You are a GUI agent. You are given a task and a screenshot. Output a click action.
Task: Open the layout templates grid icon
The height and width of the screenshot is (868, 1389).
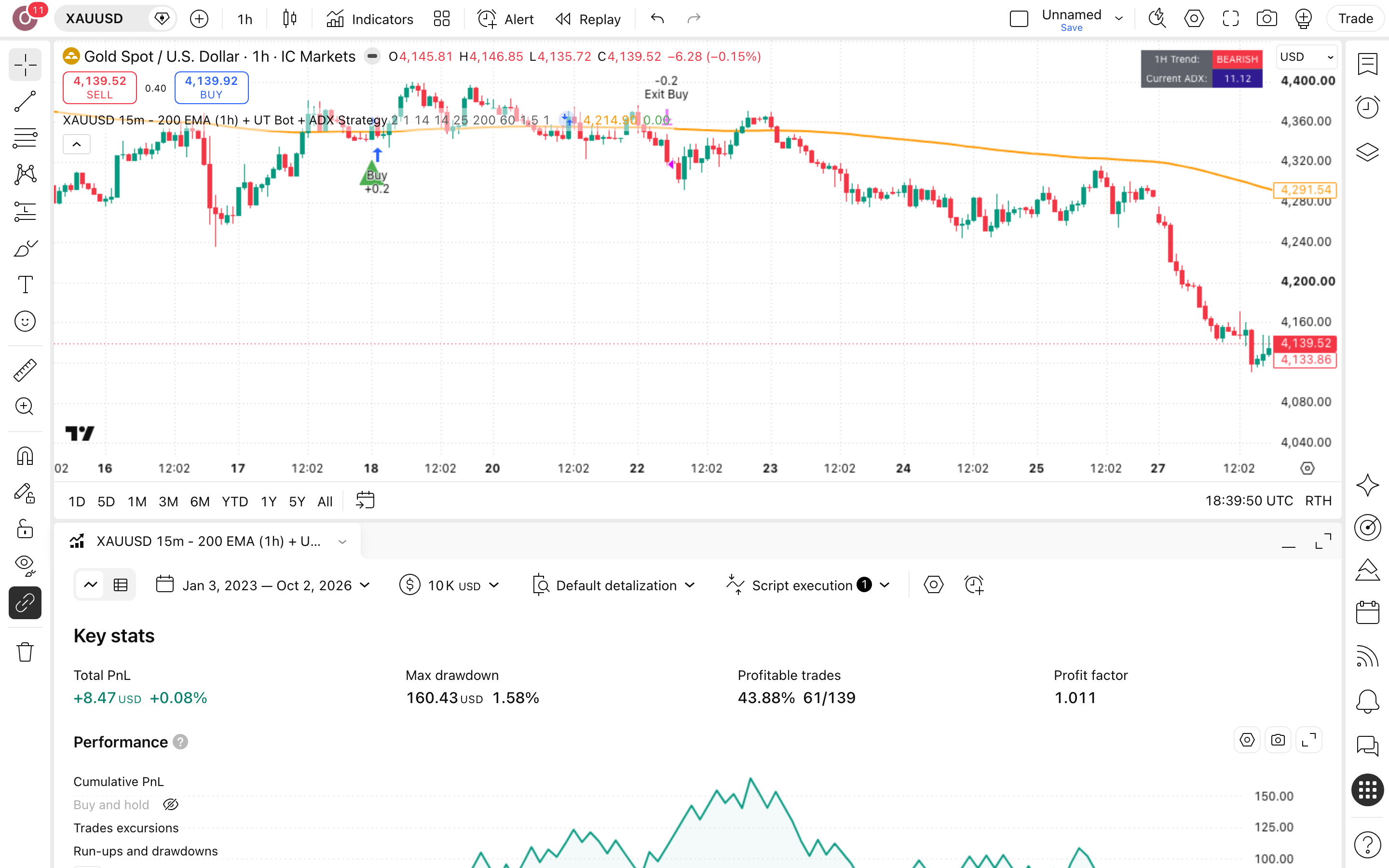pos(441,19)
